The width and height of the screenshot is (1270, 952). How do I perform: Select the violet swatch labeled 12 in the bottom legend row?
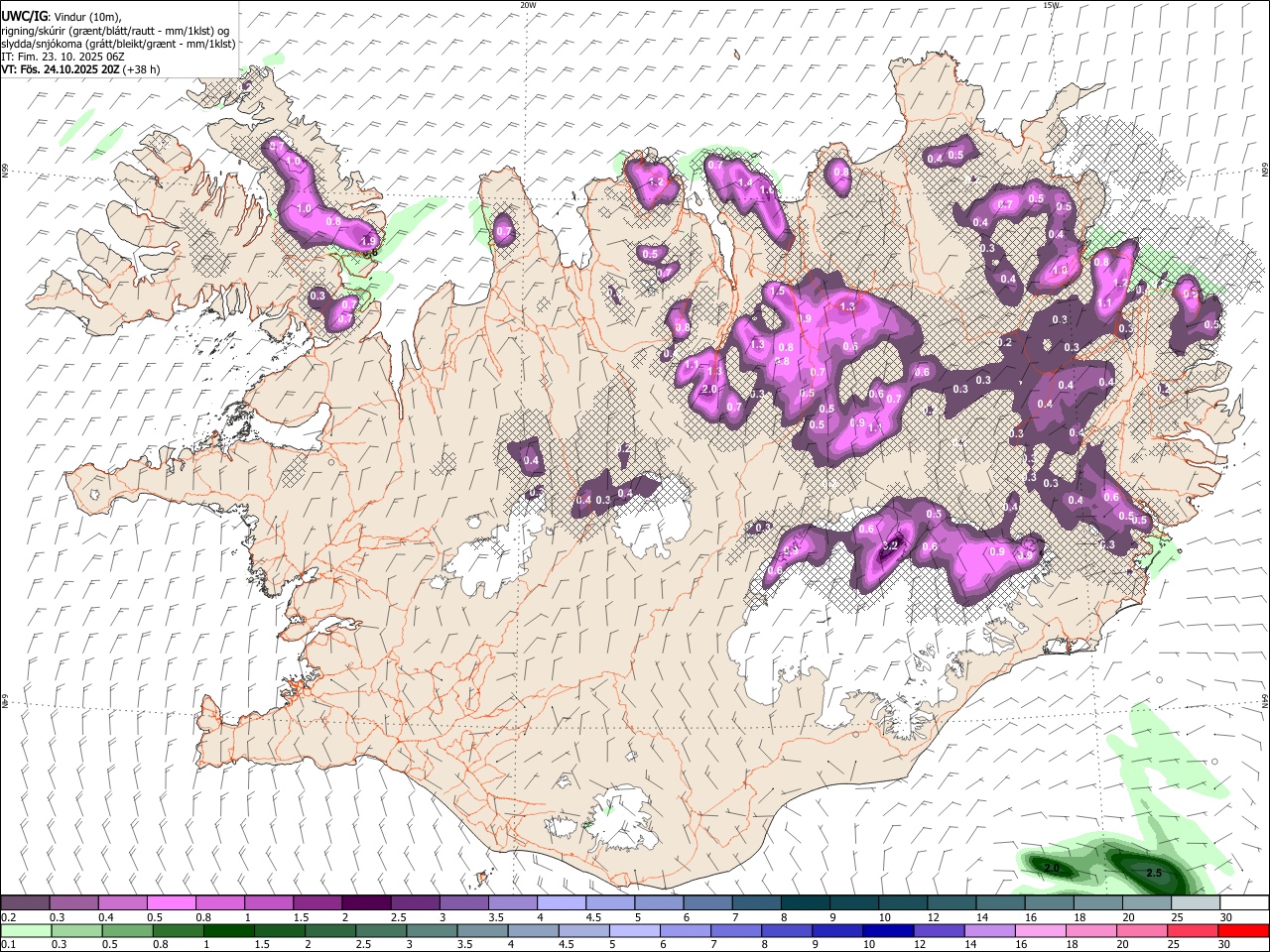coord(939,931)
